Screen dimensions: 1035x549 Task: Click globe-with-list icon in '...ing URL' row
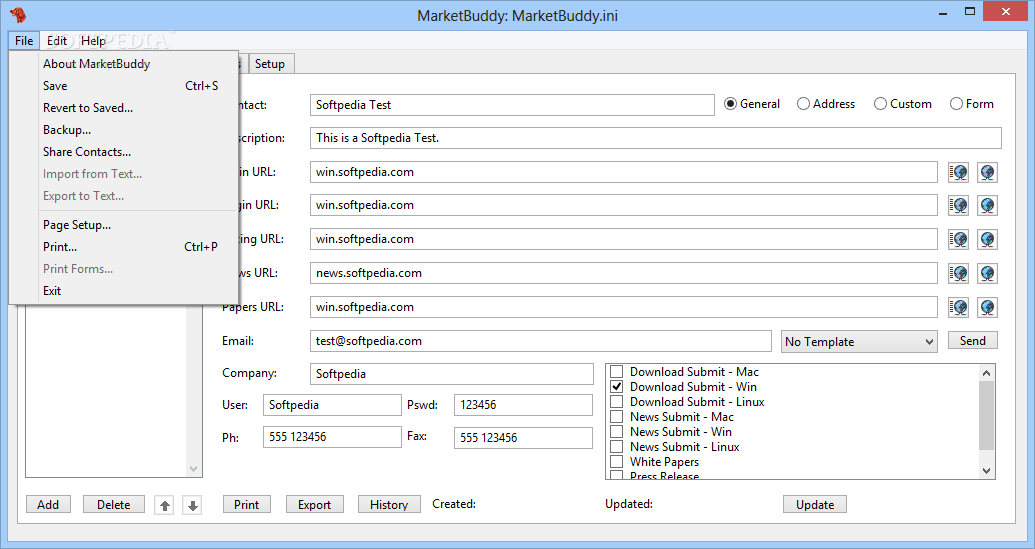[958, 239]
